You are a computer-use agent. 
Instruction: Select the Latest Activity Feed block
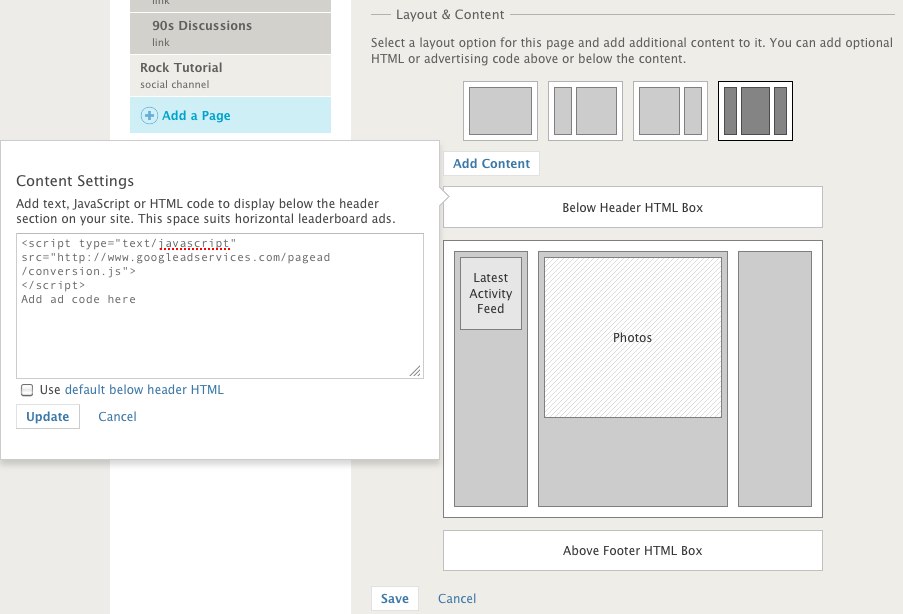[491, 293]
